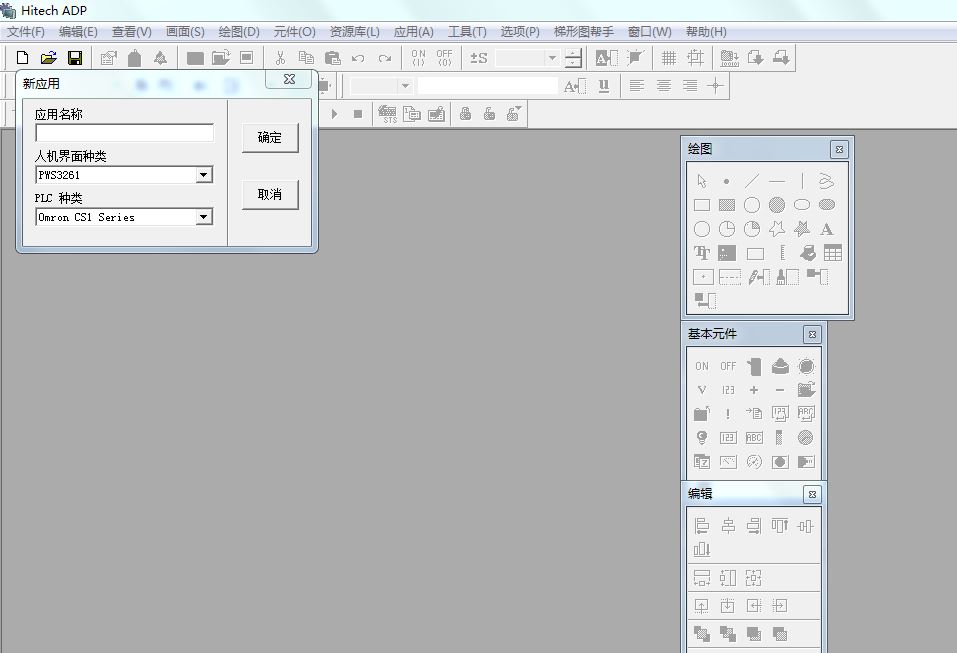Select the text 'A' tool in 绘图 panel
The height and width of the screenshot is (653, 957).
pyautogui.click(x=827, y=229)
